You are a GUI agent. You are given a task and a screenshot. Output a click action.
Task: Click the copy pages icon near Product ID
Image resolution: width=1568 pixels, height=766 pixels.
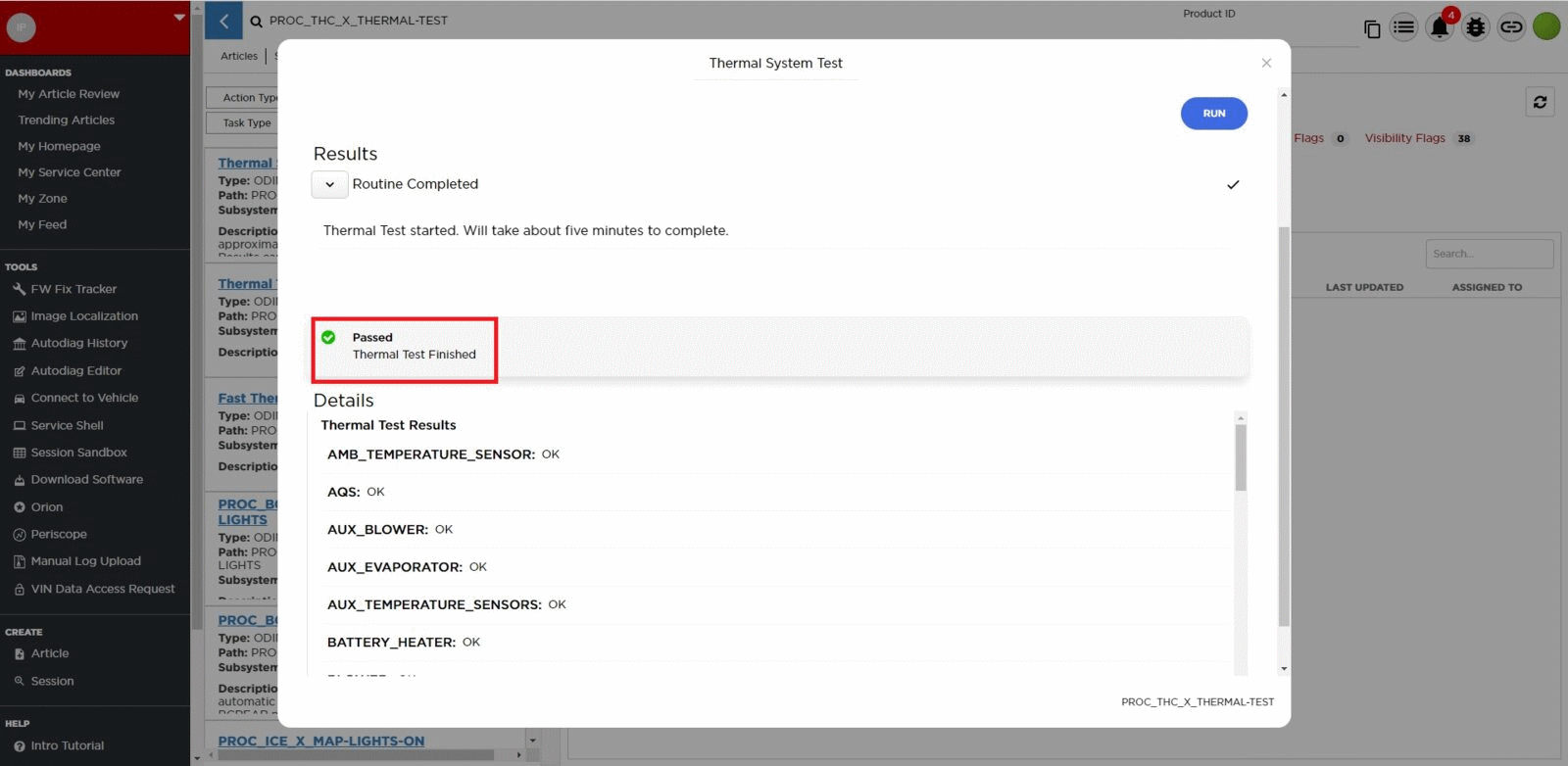(x=1372, y=29)
